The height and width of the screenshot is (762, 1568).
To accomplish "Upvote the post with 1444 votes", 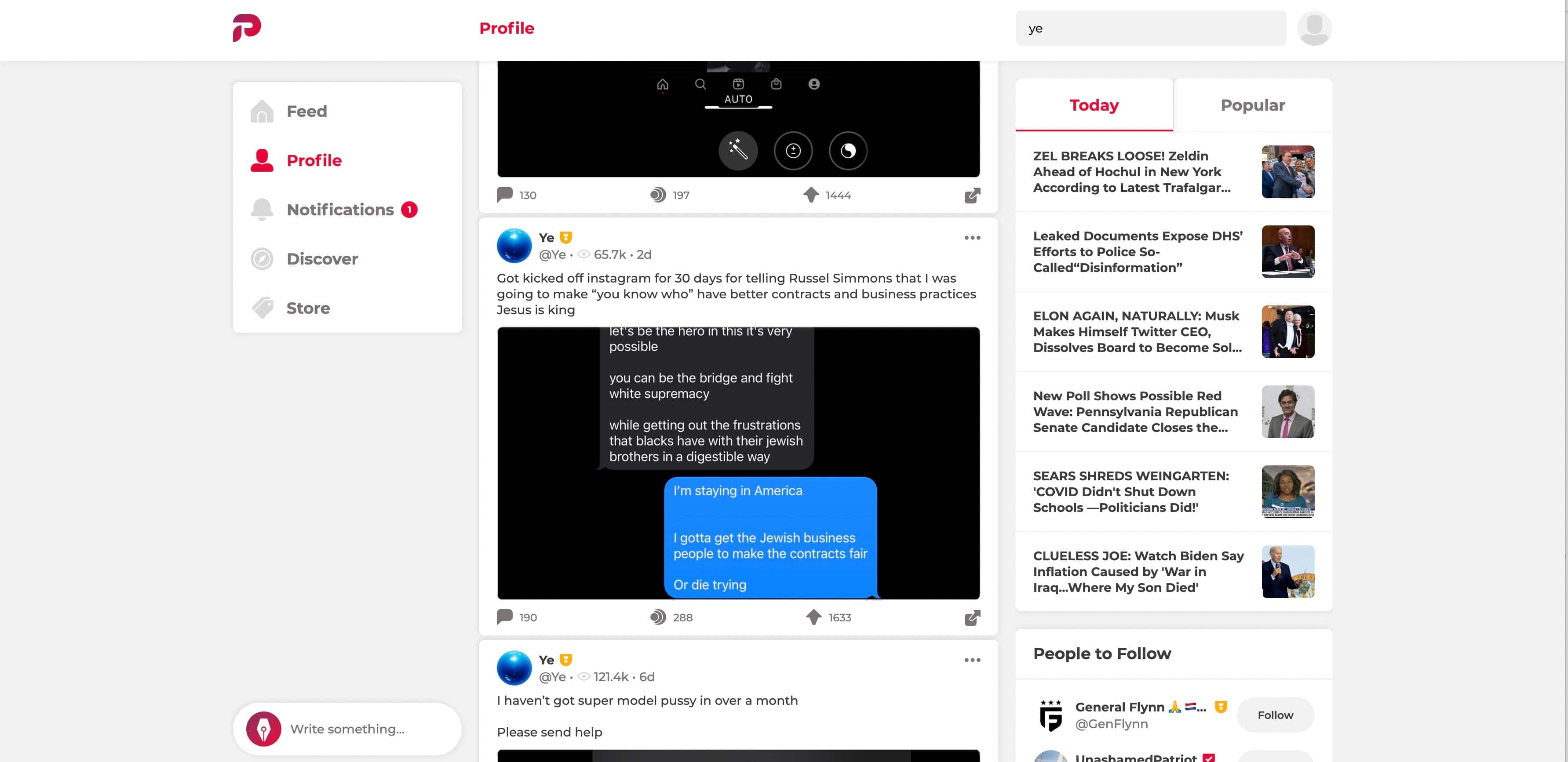I will [827, 195].
